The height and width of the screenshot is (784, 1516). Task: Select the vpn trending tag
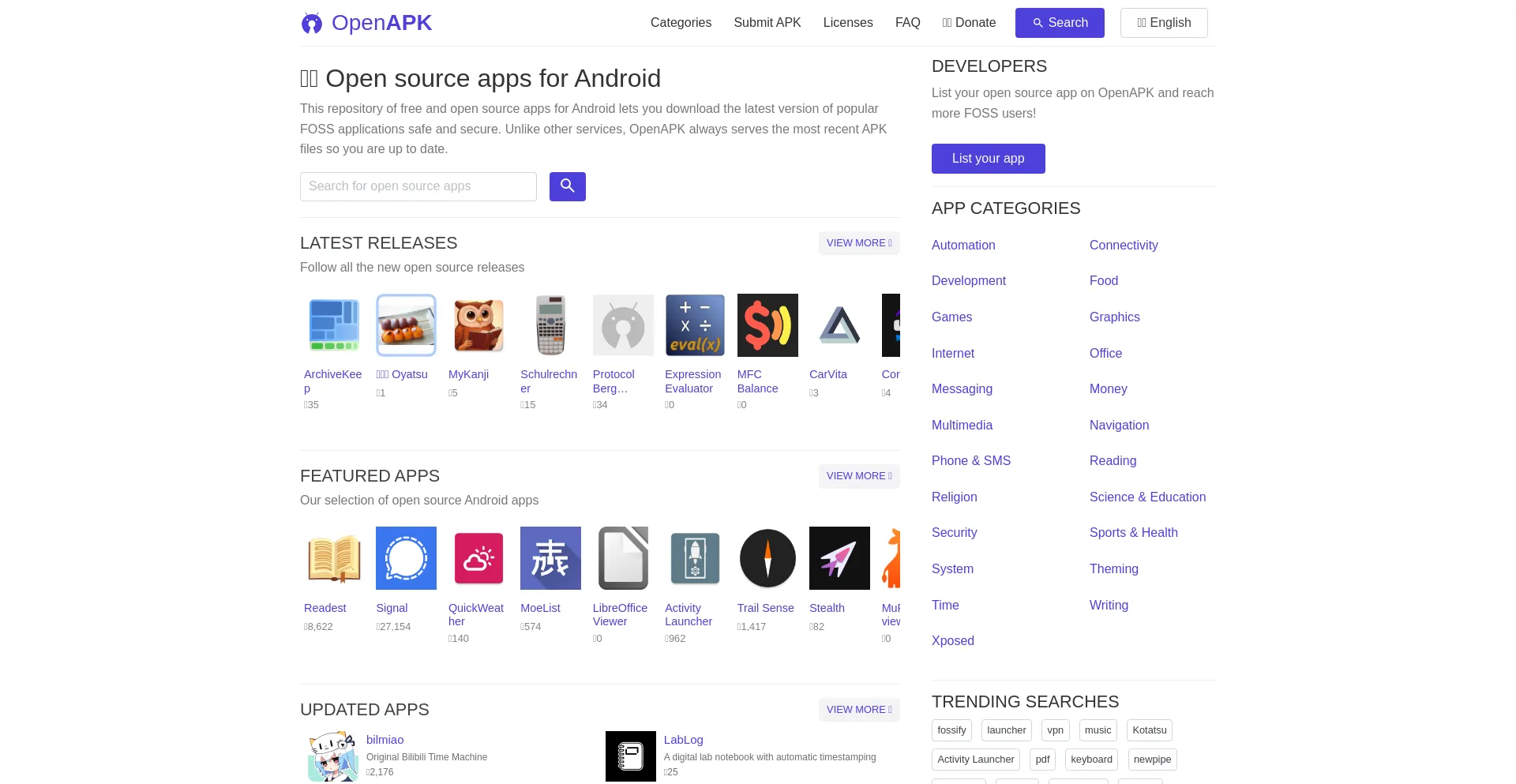click(1056, 730)
